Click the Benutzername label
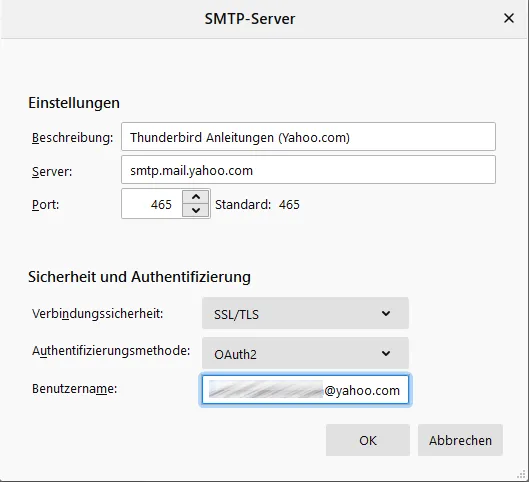529x482 pixels. [75, 389]
